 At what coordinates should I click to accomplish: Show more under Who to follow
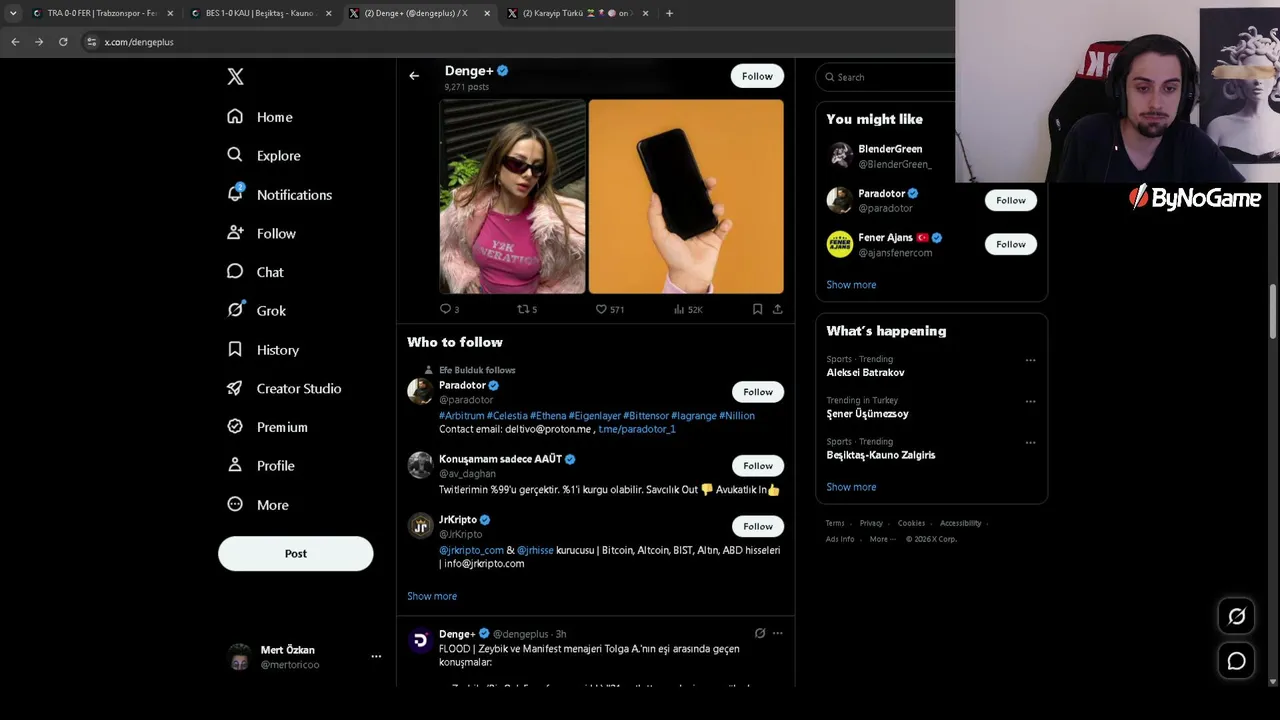tap(432, 596)
